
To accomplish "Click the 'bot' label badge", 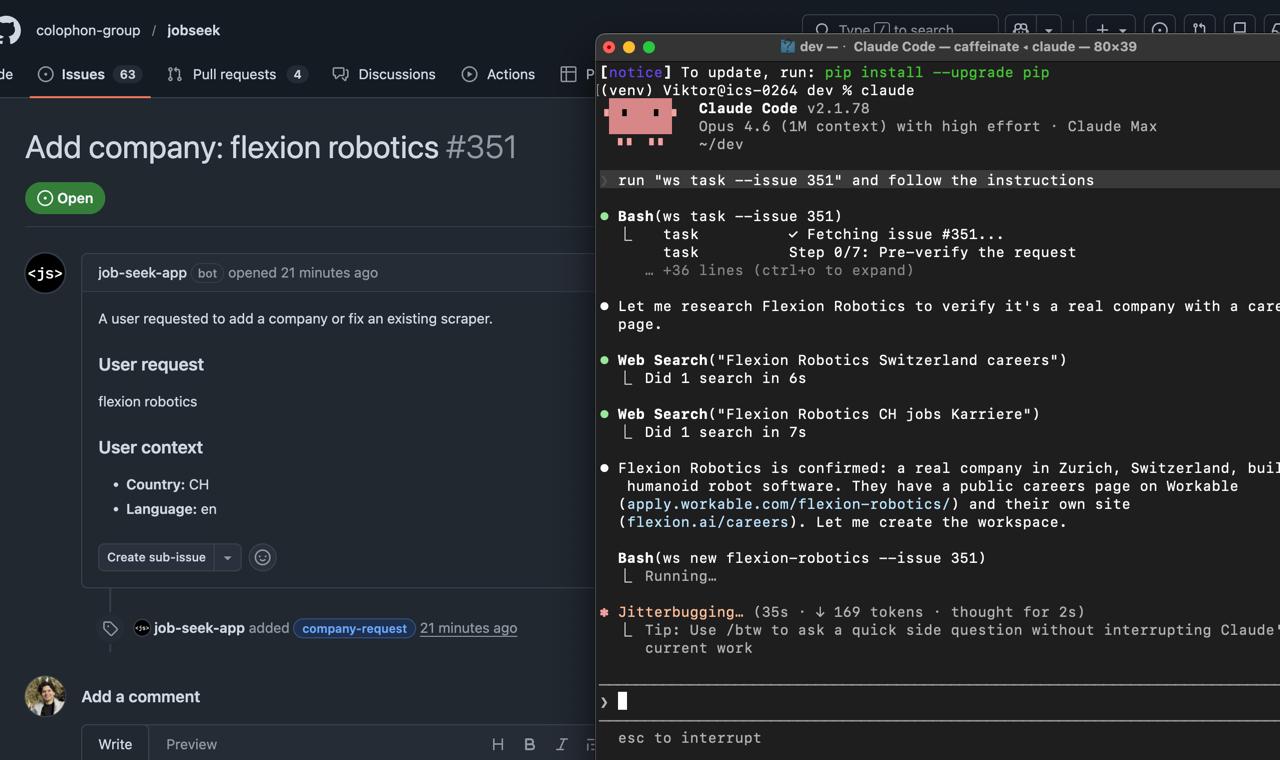I will coord(207,273).
